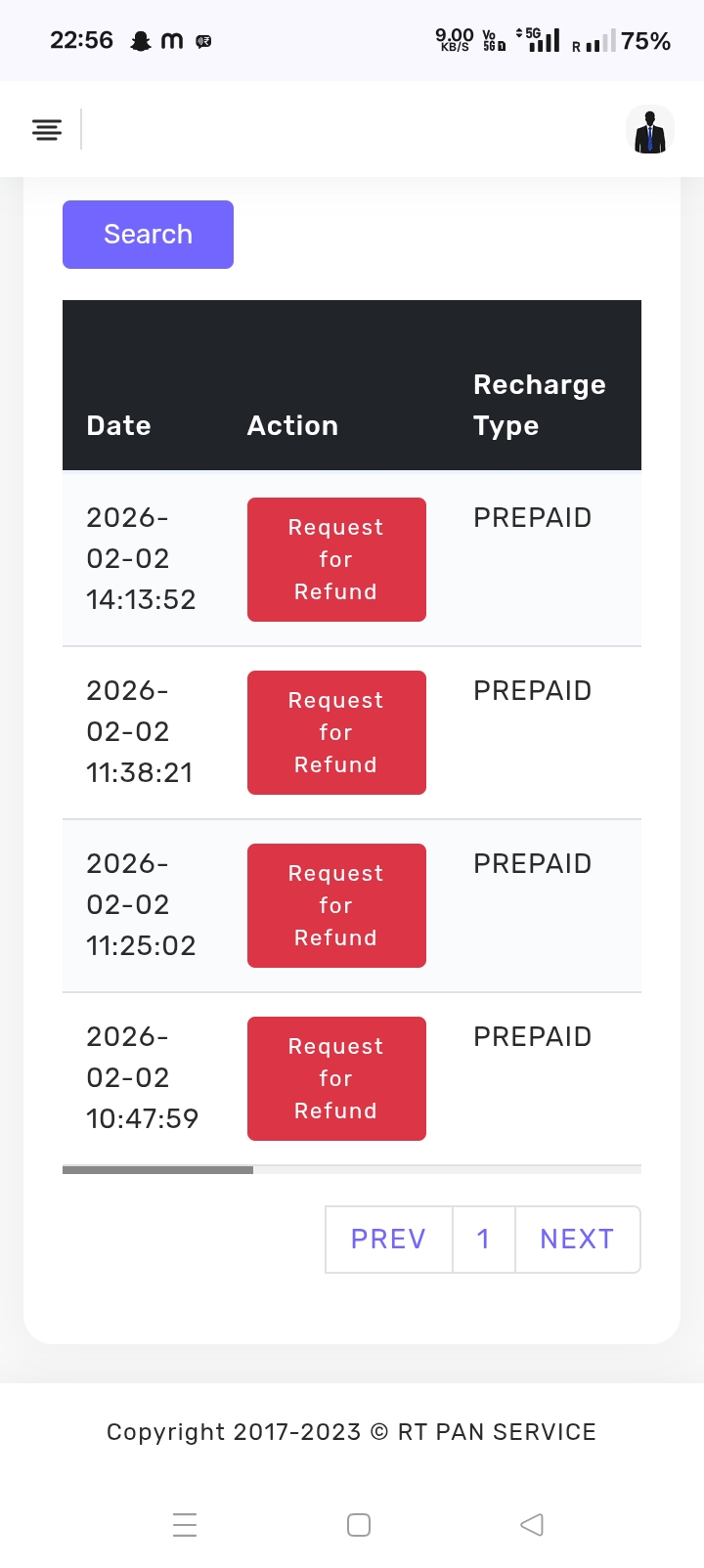Tap the Android back navigation icon
This screenshot has width=704, height=1568.
(531, 1524)
